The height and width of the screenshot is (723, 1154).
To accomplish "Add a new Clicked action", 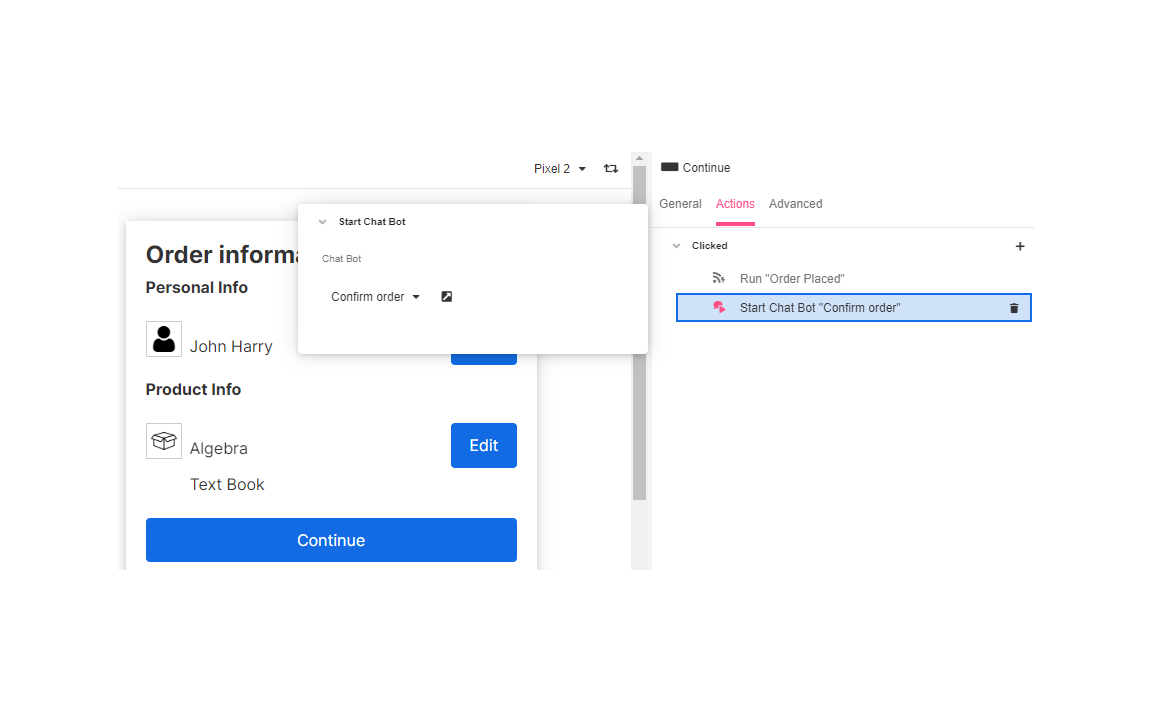I will tap(1020, 247).
